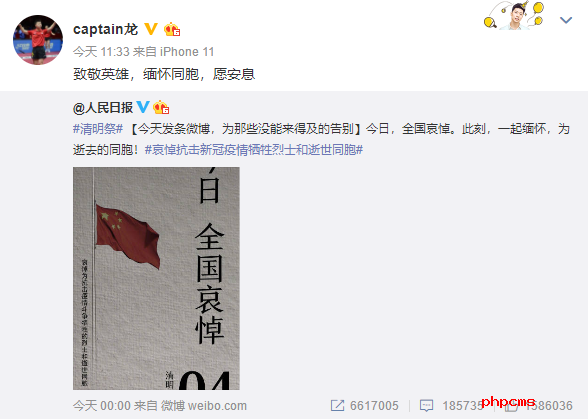Open captain龙's profile avatar photo
This screenshot has width=588, height=419.
38,40
